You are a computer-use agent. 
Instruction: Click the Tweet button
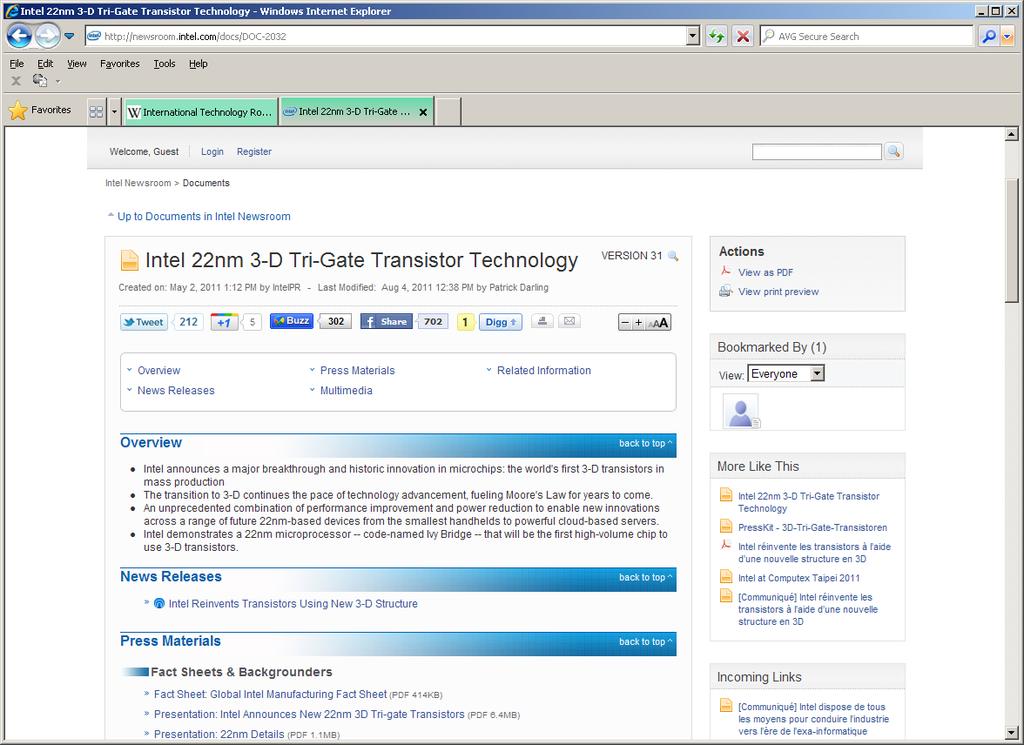[144, 322]
